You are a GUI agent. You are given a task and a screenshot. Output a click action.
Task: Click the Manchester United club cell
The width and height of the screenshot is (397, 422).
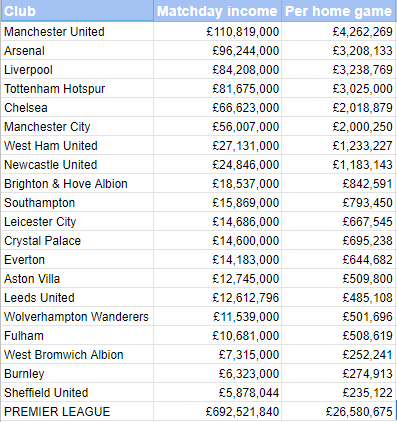coord(77,32)
